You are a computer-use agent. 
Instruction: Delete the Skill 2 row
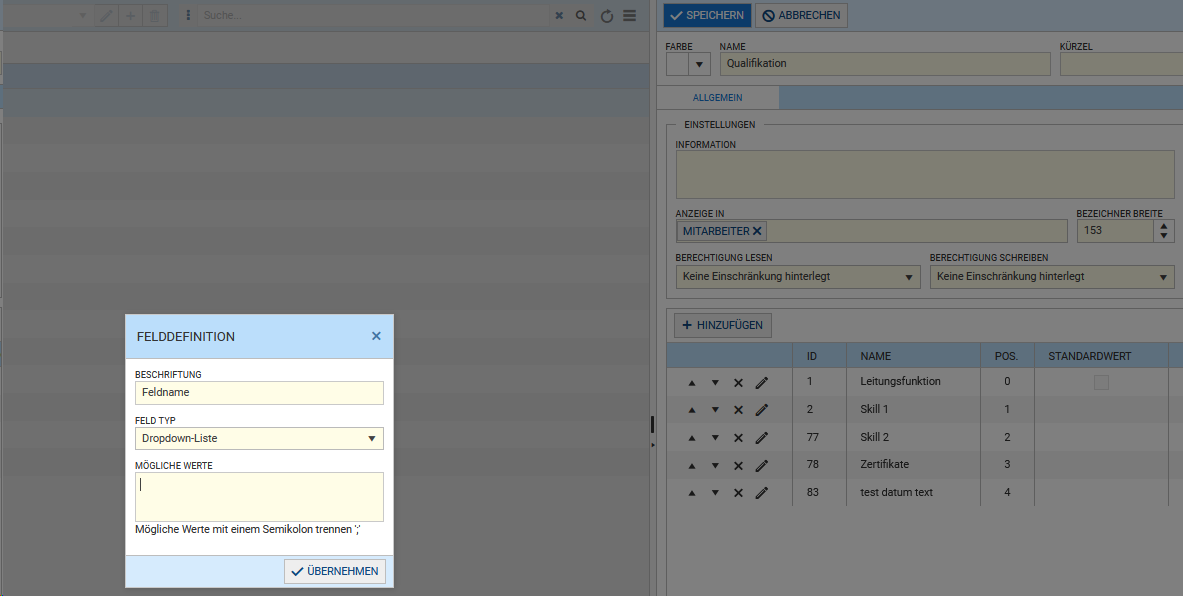[x=738, y=438]
